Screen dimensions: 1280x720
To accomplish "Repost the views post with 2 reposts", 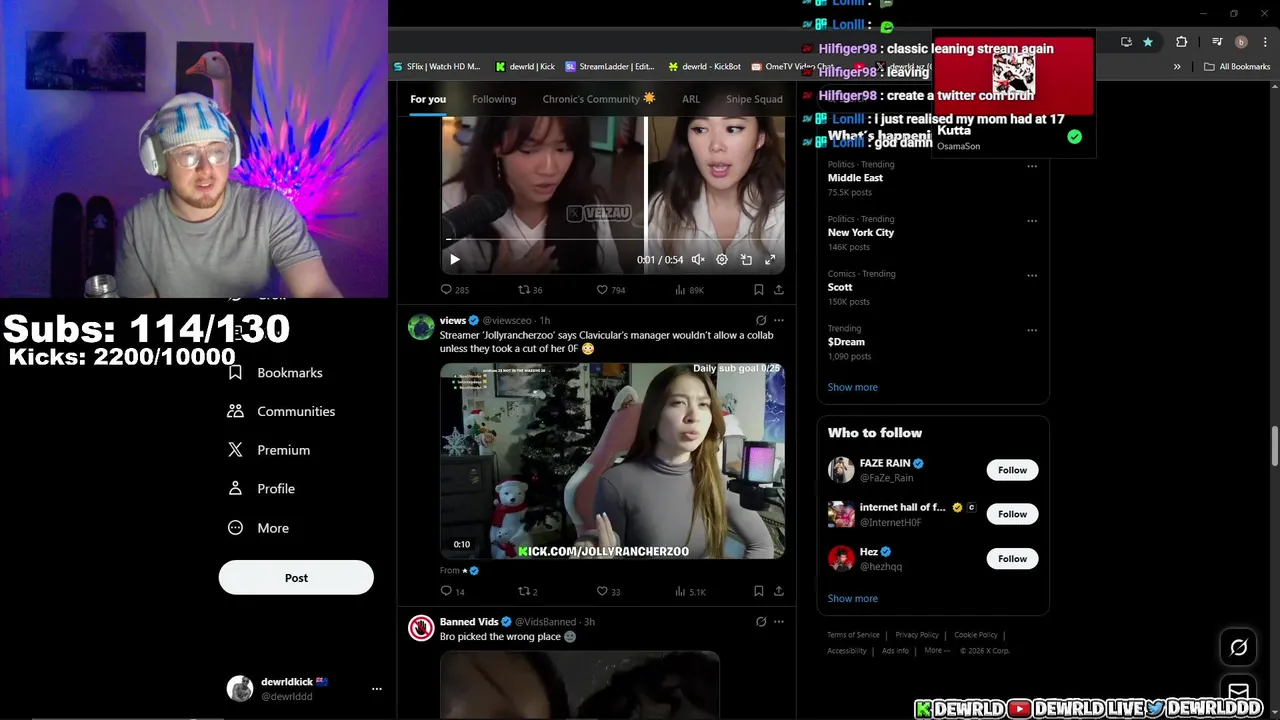I will click(528, 591).
